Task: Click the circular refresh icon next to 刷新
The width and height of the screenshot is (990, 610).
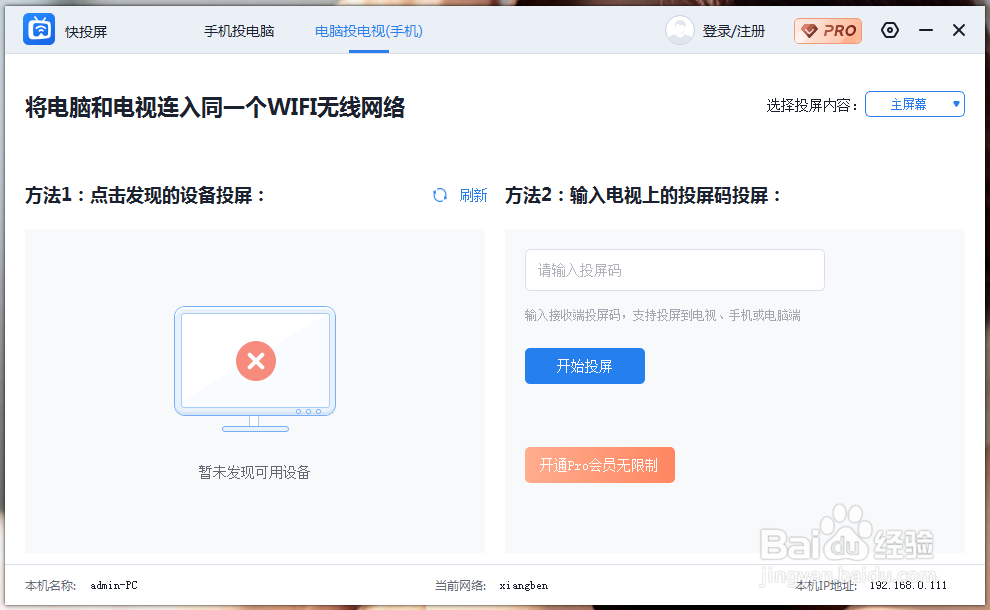Action: (439, 195)
